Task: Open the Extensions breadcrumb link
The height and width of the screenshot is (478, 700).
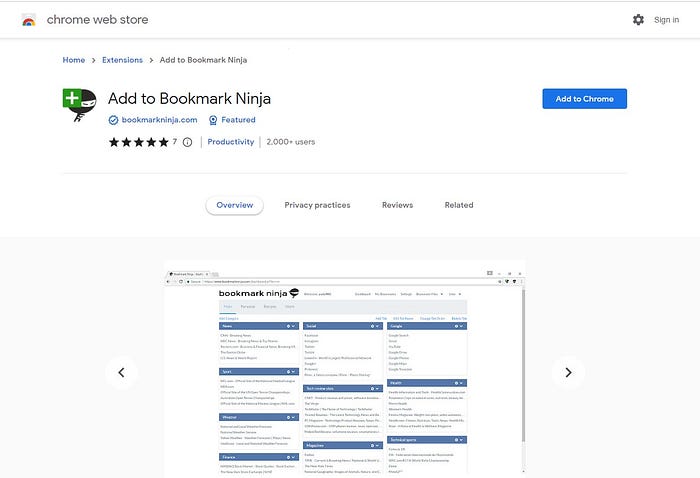Action: click(x=122, y=60)
